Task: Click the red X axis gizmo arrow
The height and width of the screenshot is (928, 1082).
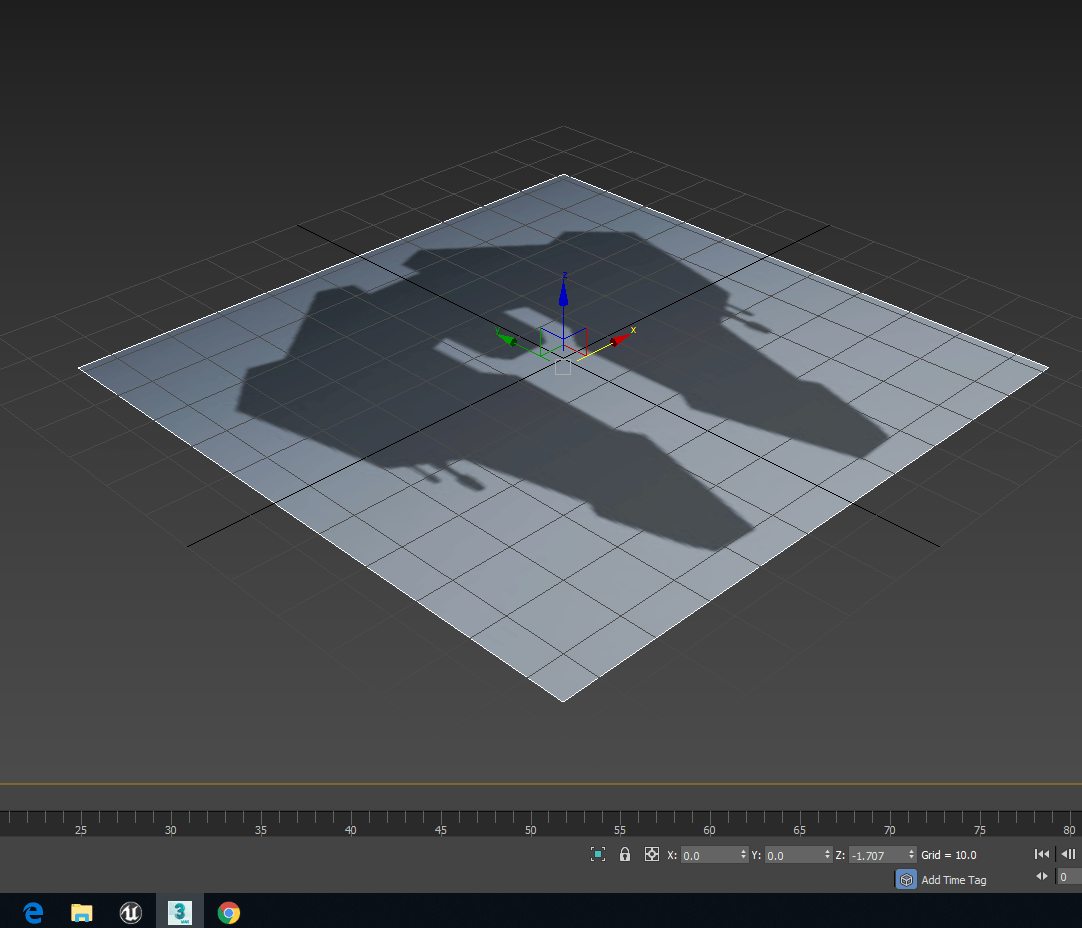Action: [619, 339]
